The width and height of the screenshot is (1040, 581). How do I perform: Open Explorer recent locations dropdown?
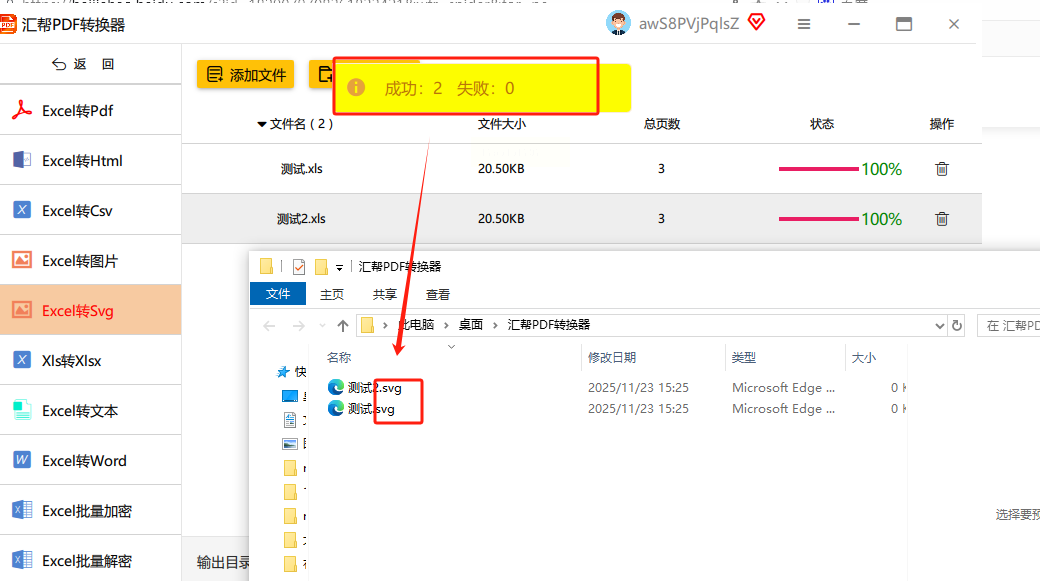(x=322, y=326)
